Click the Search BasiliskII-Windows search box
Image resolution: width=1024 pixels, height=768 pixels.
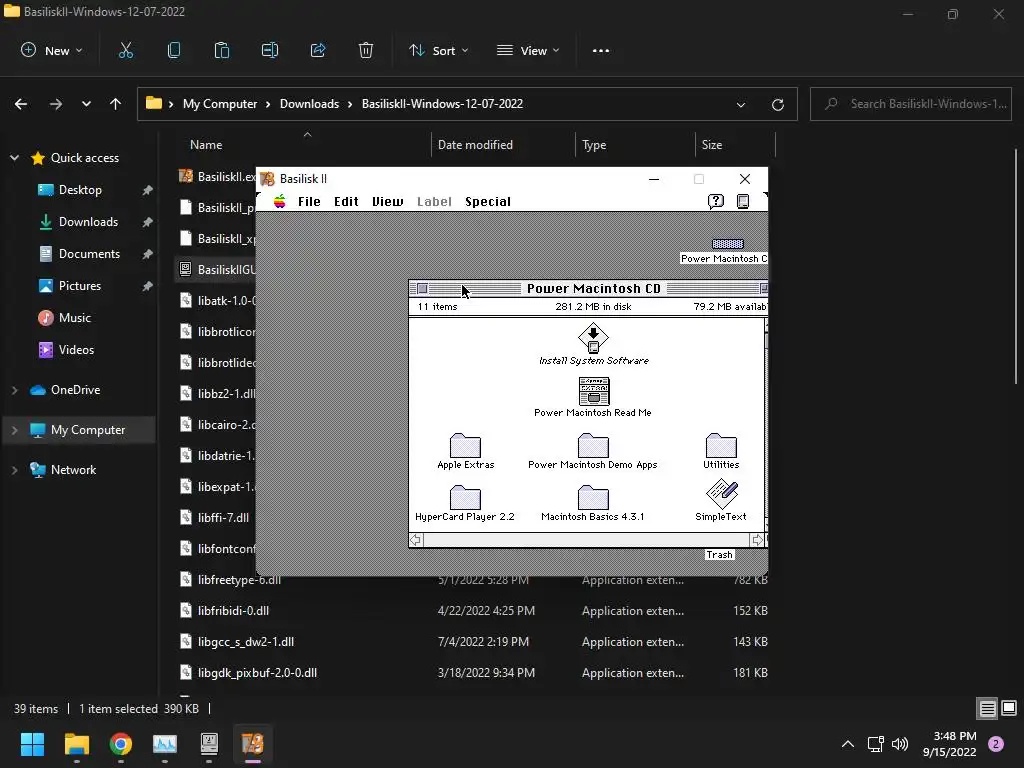[x=911, y=104]
